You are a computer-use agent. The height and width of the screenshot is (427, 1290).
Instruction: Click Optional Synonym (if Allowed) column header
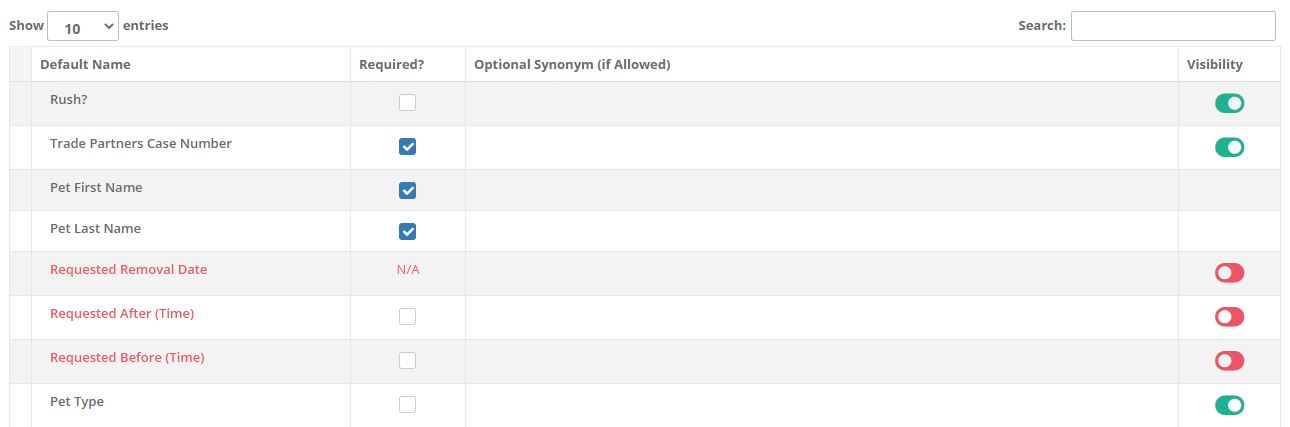pyautogui.click(x=572, y=65)
